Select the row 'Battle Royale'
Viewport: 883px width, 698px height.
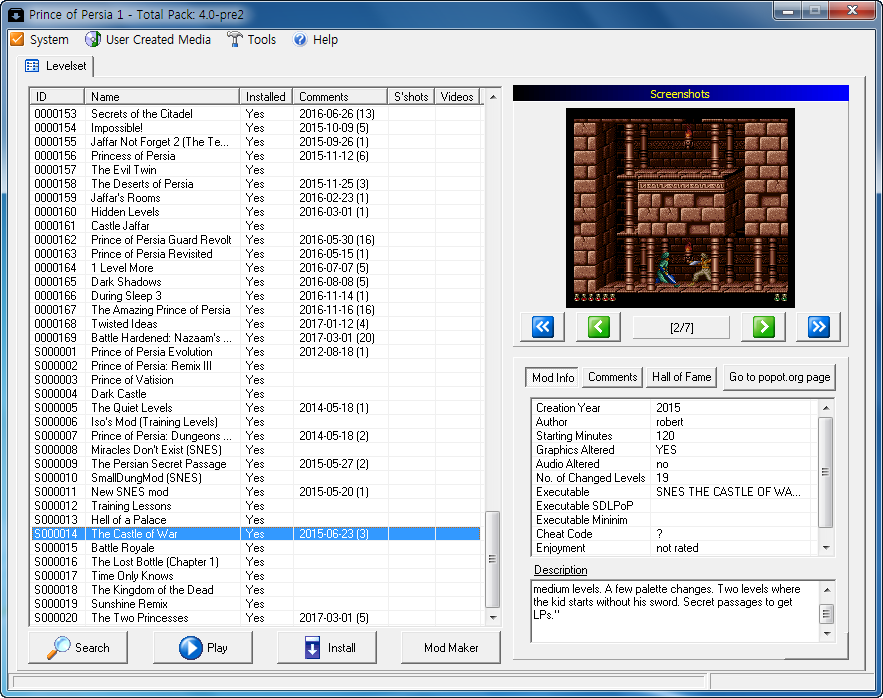tap(256, 548)
